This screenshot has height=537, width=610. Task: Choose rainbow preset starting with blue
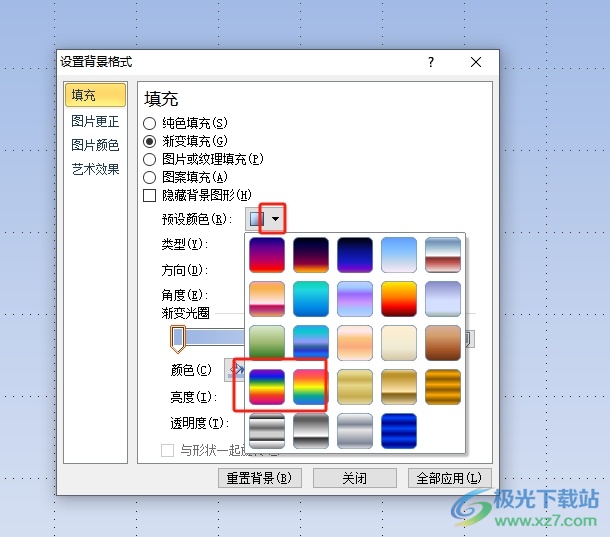pos(267,387)
